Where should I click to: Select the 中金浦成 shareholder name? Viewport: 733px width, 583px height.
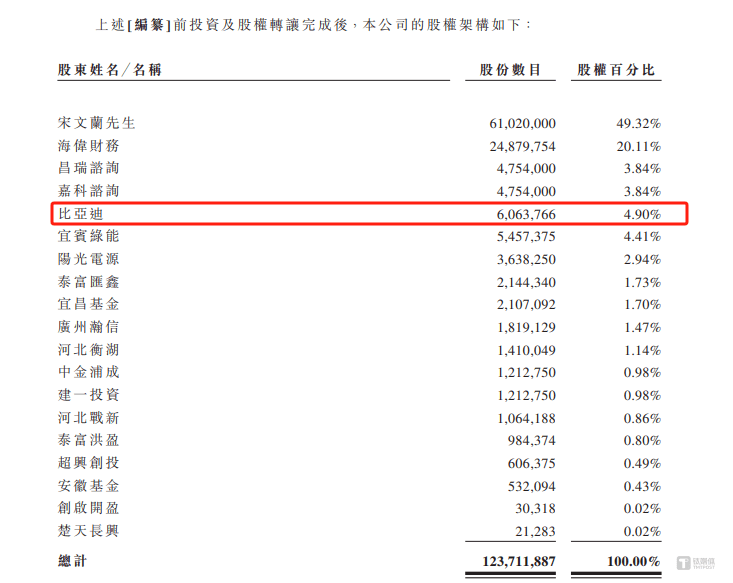(89, 372)
